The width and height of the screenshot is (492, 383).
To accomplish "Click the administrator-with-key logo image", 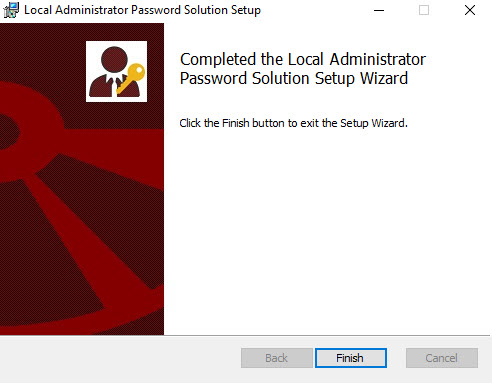I will point(116,71).
